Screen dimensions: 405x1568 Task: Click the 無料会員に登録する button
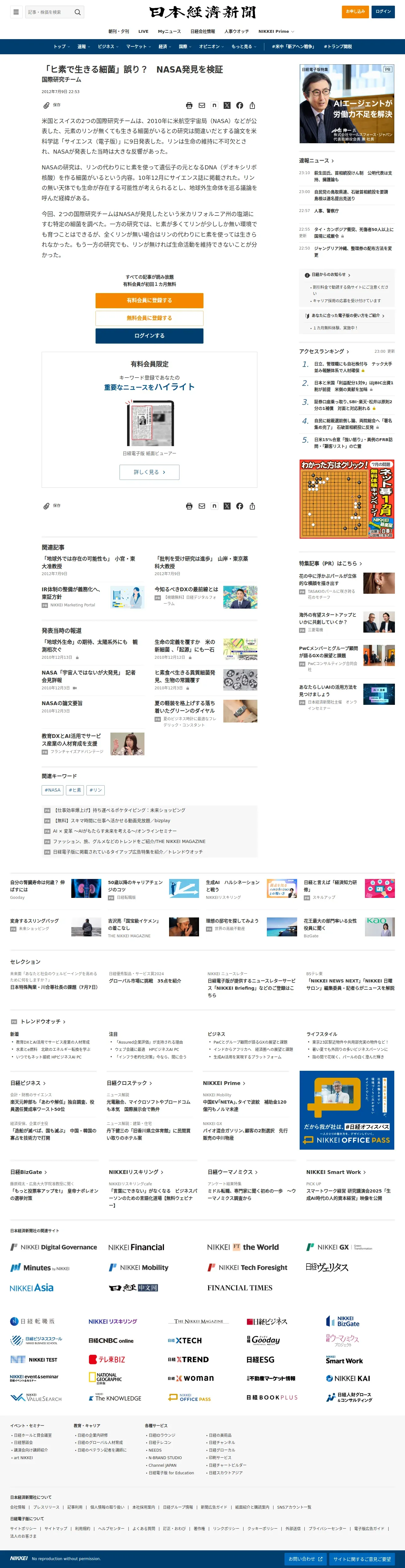(149, 318)
